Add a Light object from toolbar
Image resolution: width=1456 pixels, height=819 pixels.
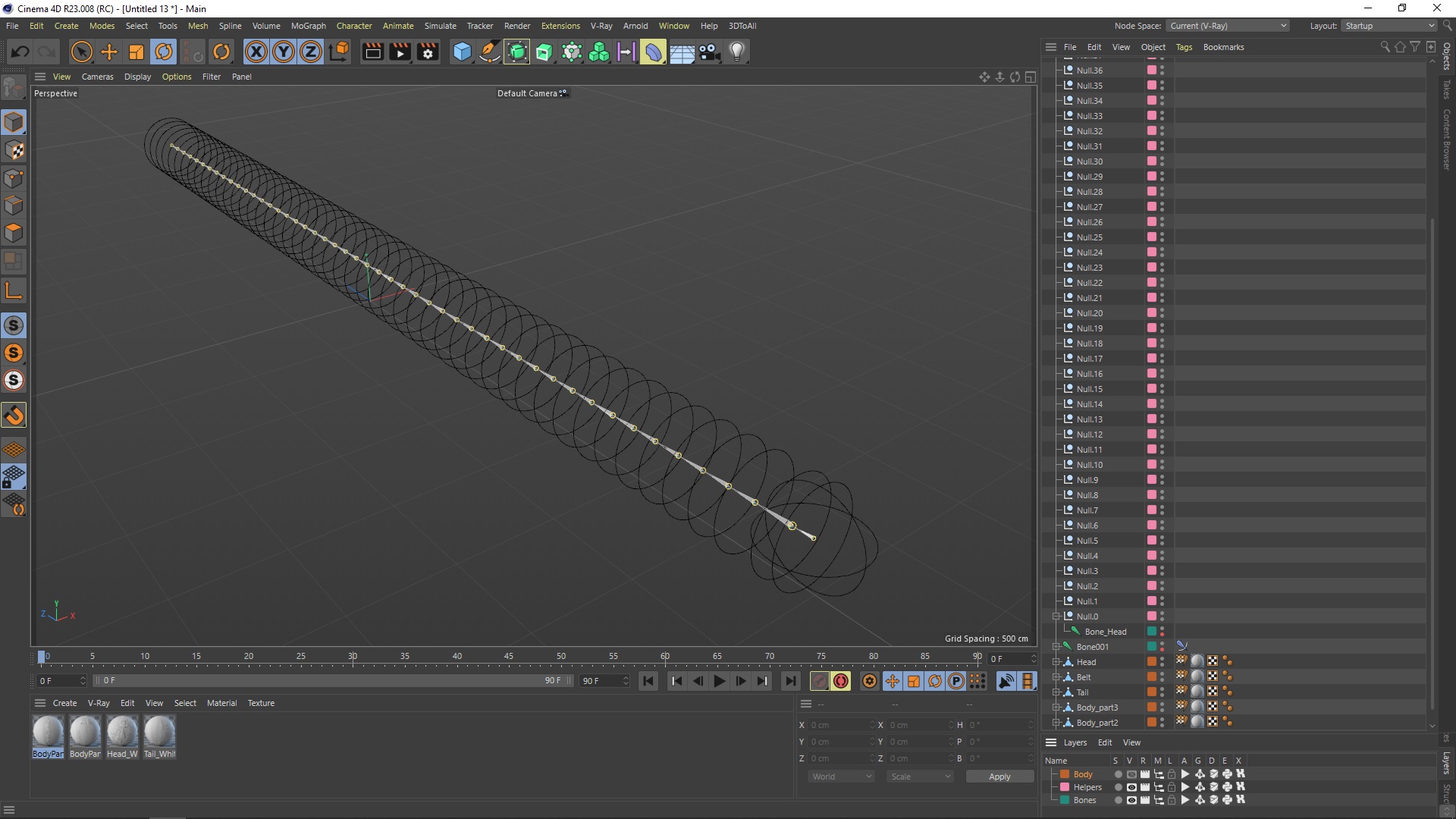click(x=737, y=52)
